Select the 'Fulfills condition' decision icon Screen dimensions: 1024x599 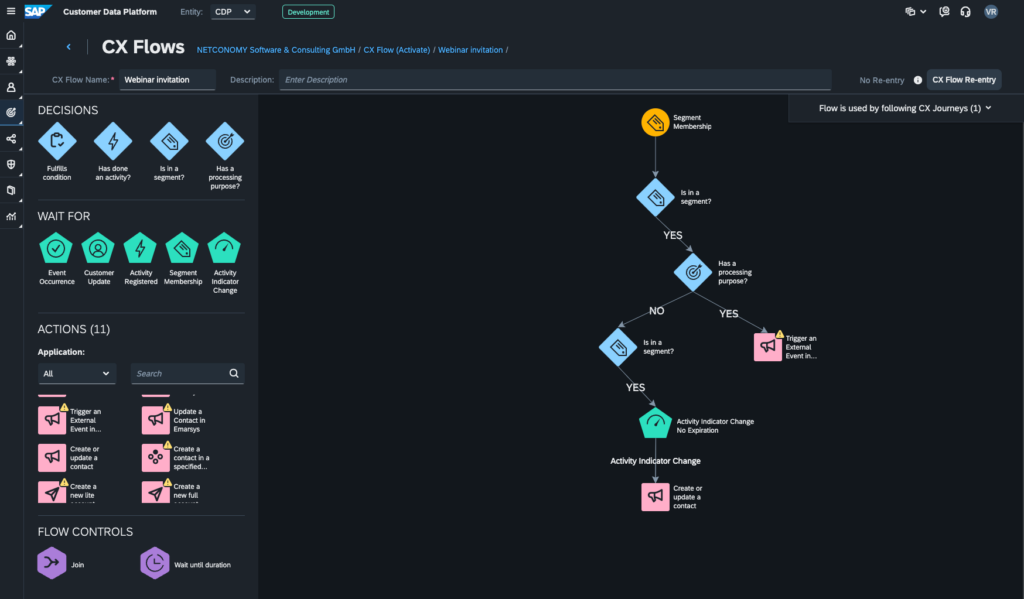coord(57,141)
